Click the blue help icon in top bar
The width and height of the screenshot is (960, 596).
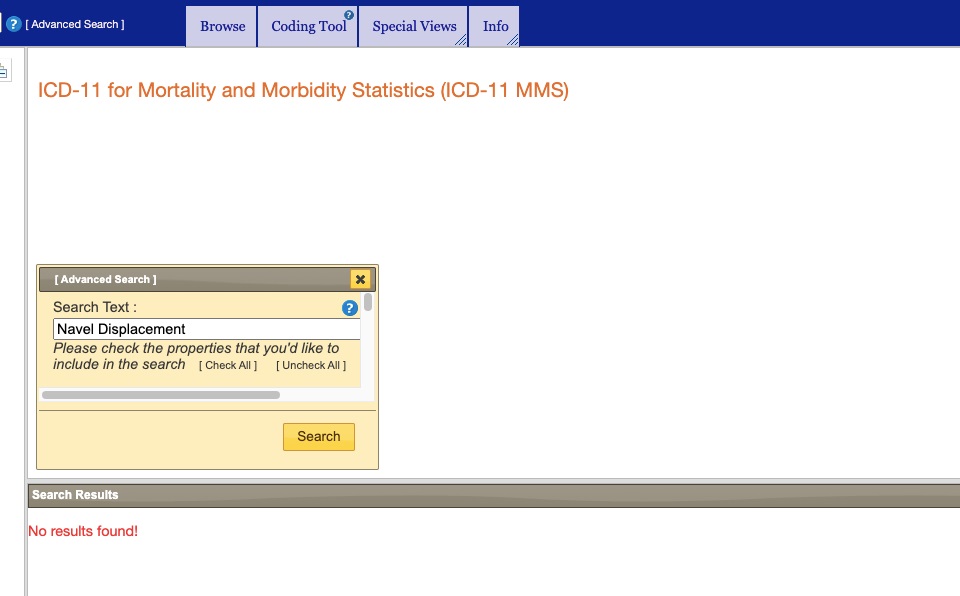tap(14, 24)
